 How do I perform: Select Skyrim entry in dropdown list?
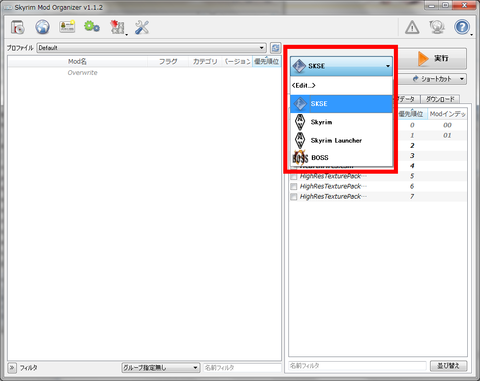pos(341,122)
